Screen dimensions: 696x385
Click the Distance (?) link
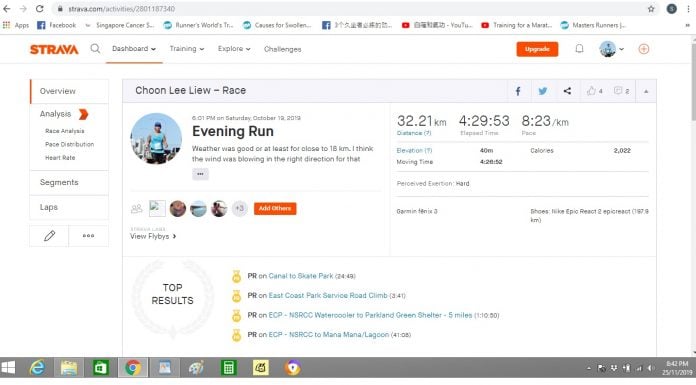[x=414, y=133]
